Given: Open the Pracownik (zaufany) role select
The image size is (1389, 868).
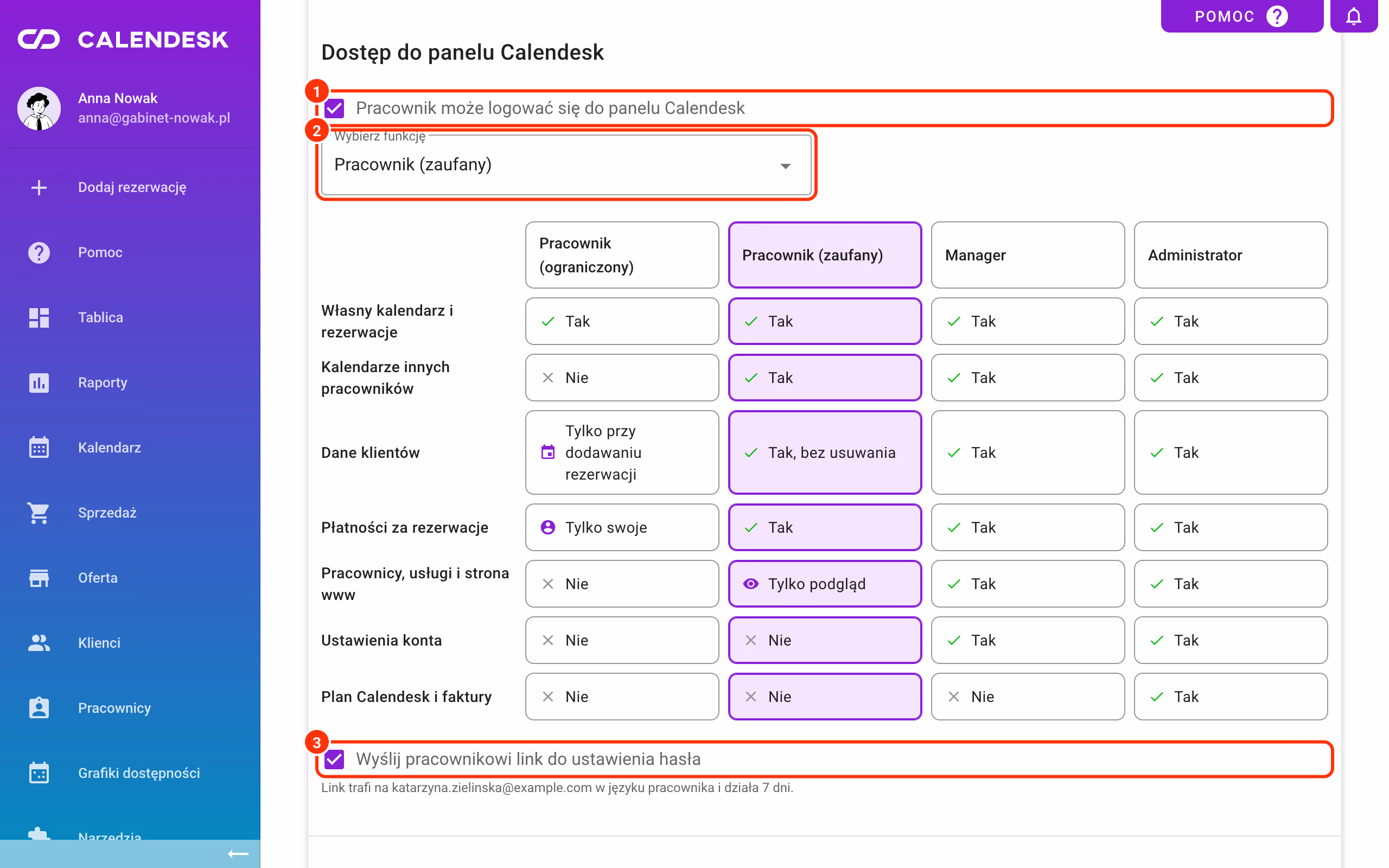Looking at the screenshot, I should (566, 165).
